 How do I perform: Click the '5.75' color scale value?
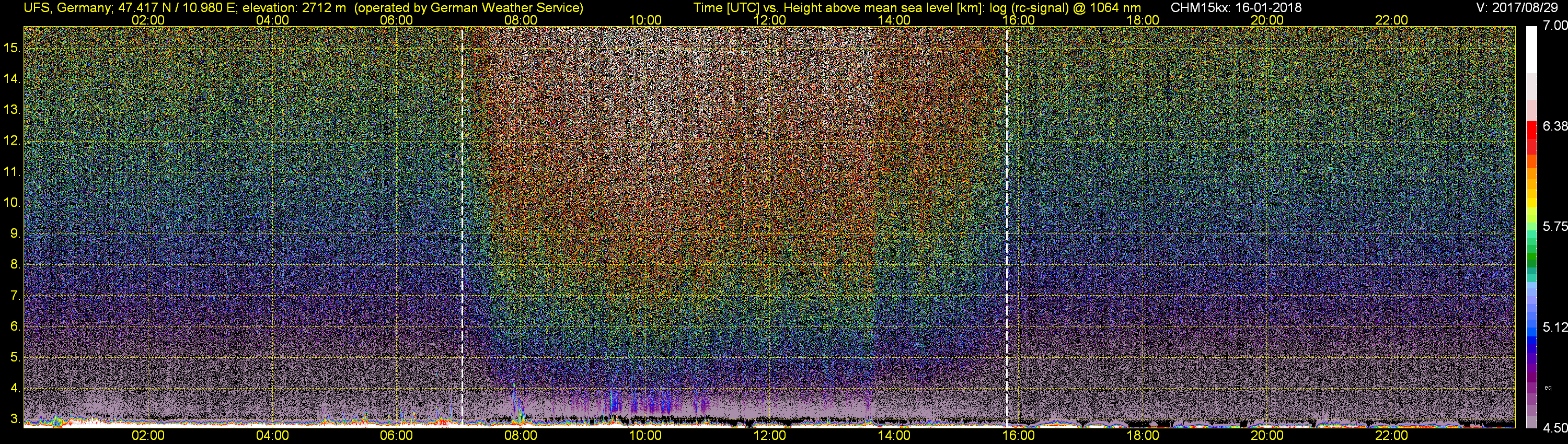[1555, 226]
